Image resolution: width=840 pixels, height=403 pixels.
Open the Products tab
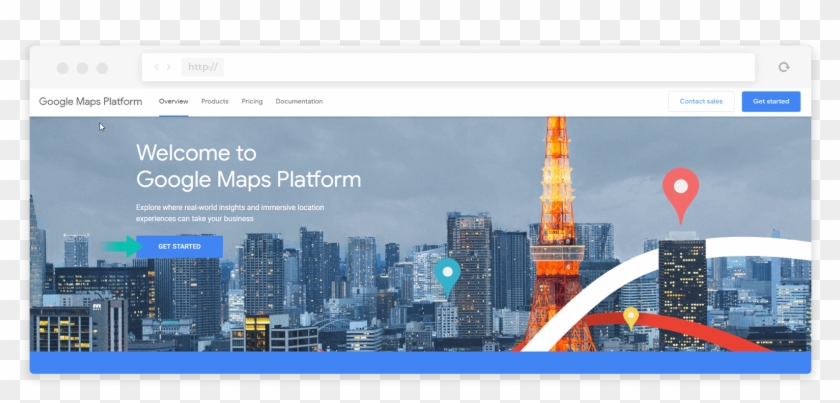pos(215,101)
